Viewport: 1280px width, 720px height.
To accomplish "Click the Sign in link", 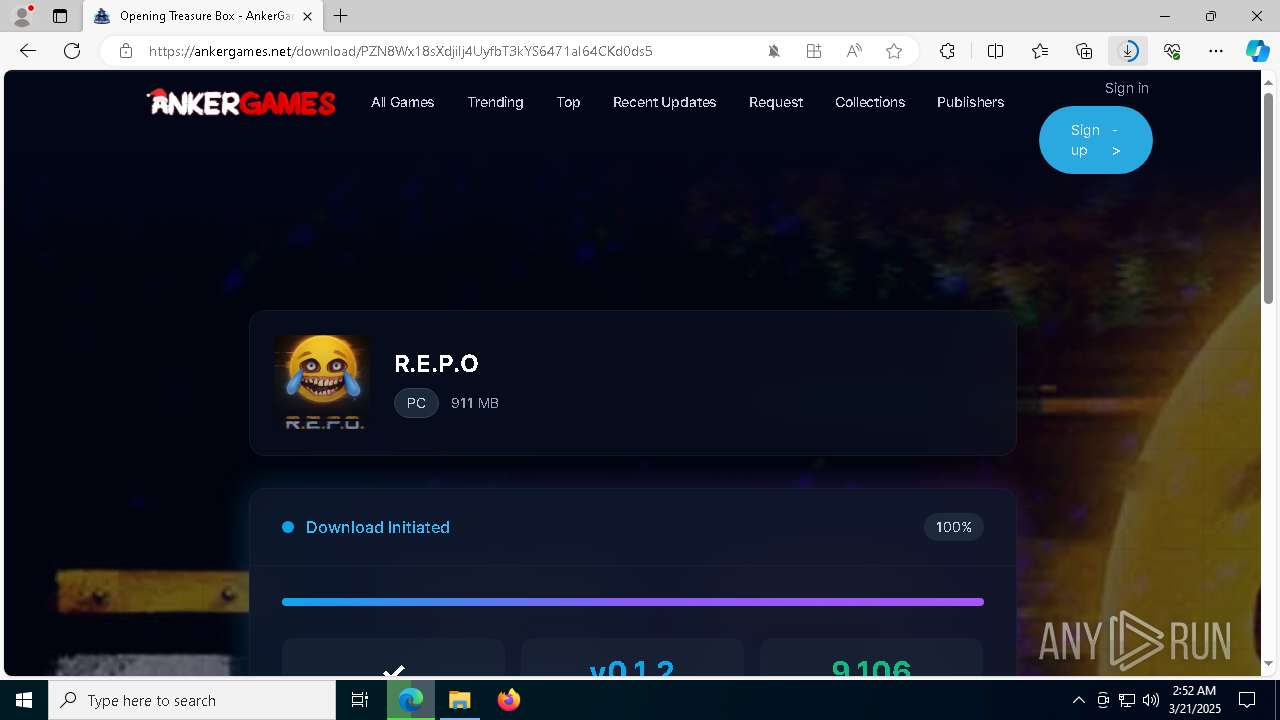I will tap(1126, 88).
